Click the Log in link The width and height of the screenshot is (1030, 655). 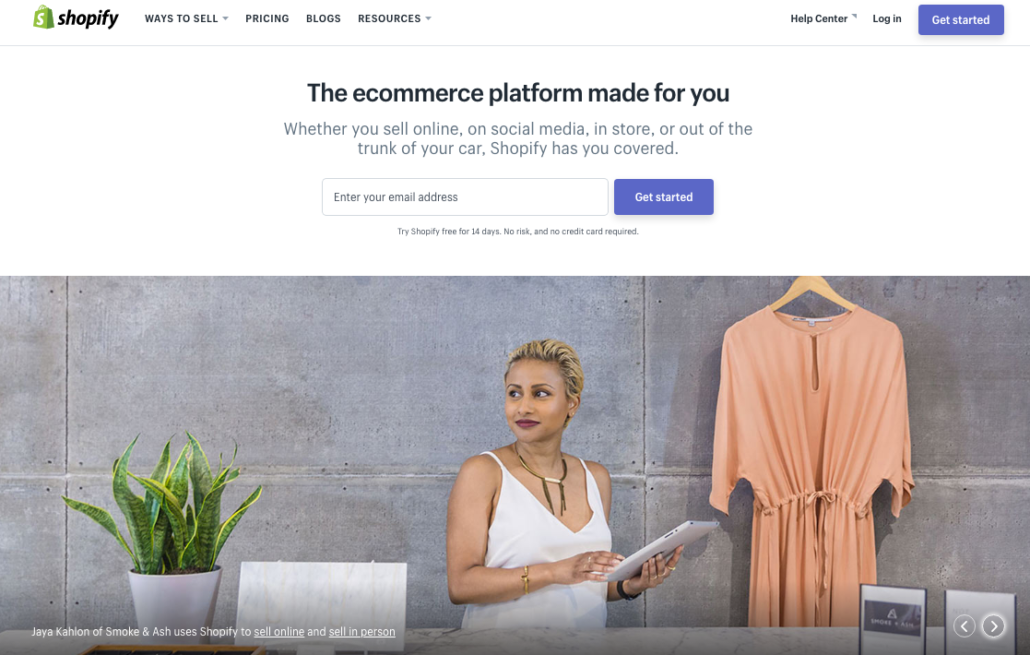pos(887,18)
